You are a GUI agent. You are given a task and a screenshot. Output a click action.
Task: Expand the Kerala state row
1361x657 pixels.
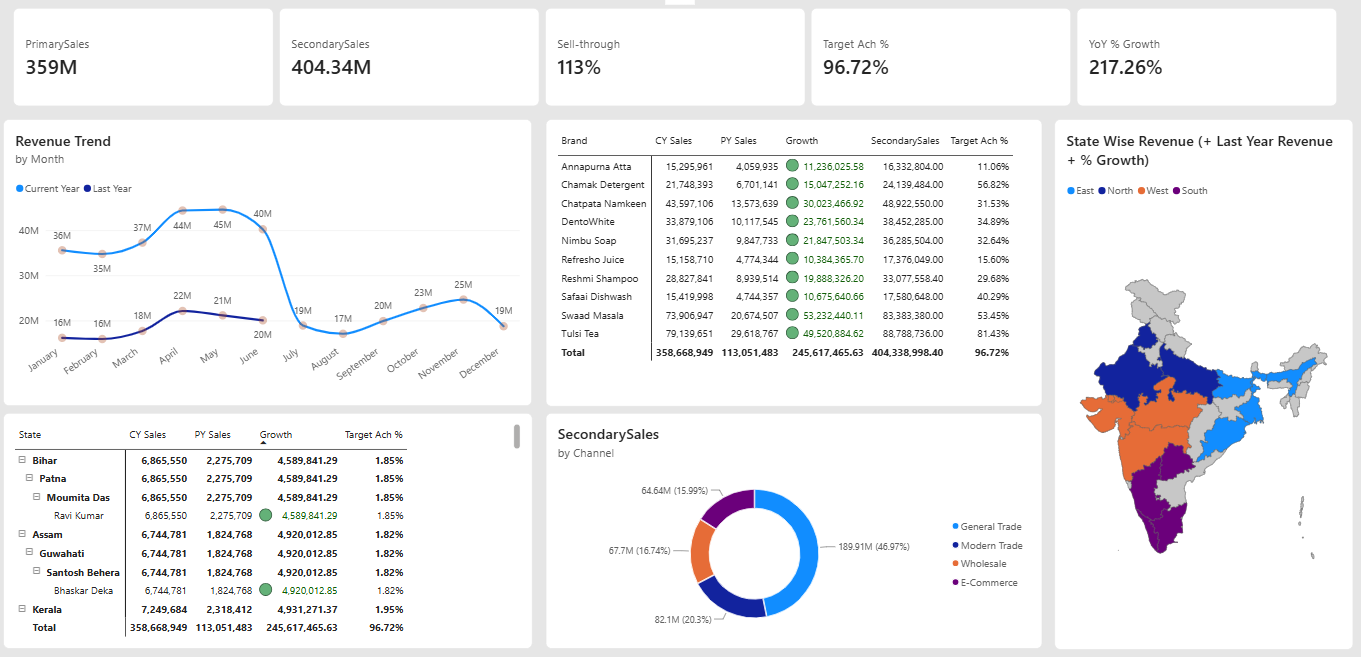point(22,608)
